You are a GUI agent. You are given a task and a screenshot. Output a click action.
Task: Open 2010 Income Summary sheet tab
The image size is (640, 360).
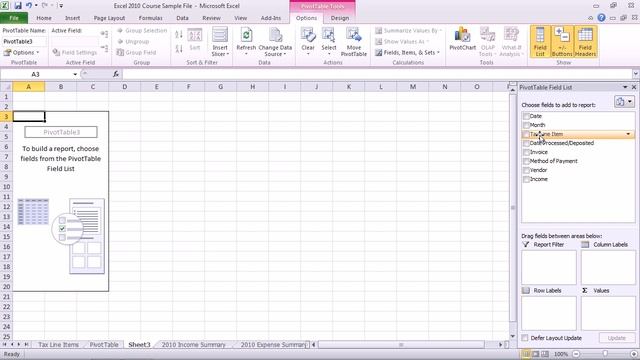[x=193, y=344]
